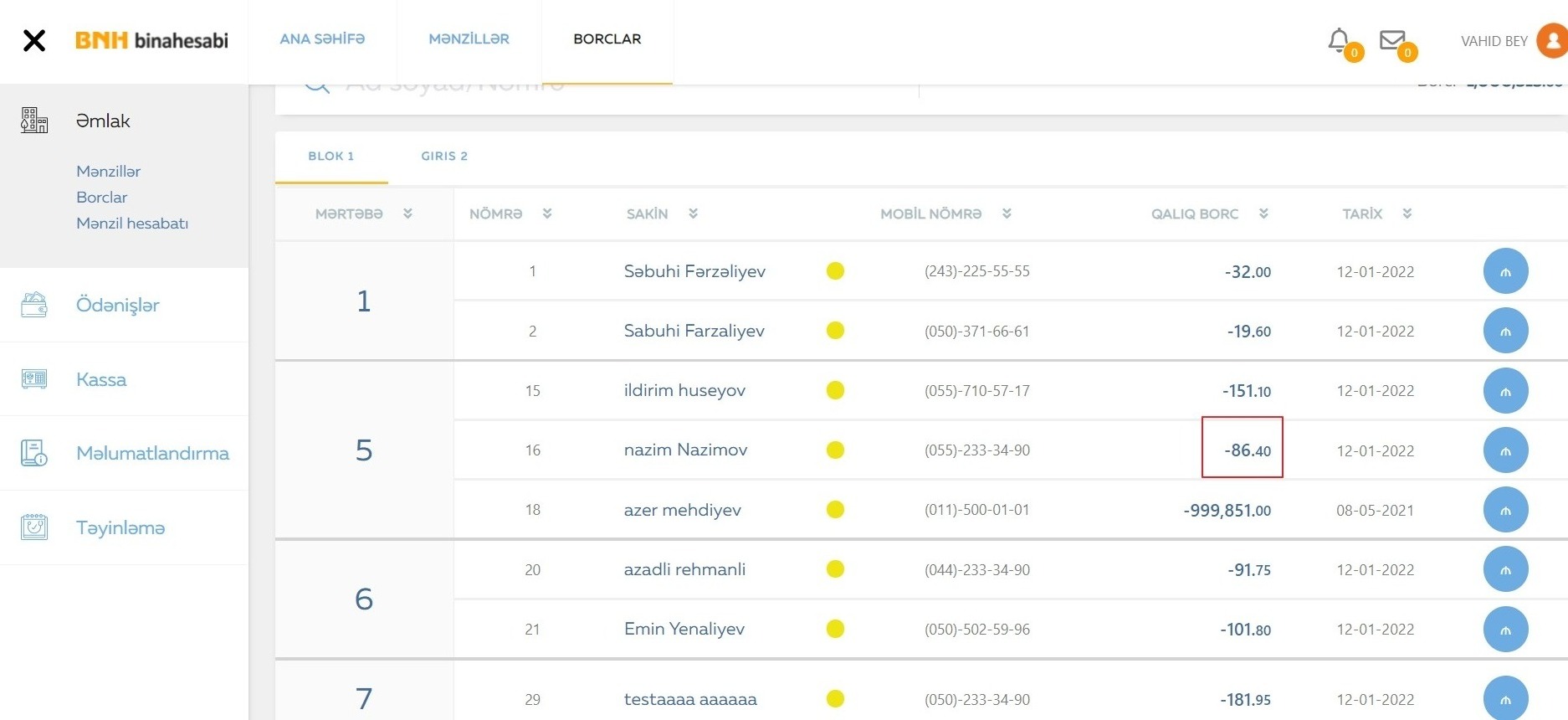
Task: Click the Ödənişlər wallet icon
Action: (x=34, y=305)
